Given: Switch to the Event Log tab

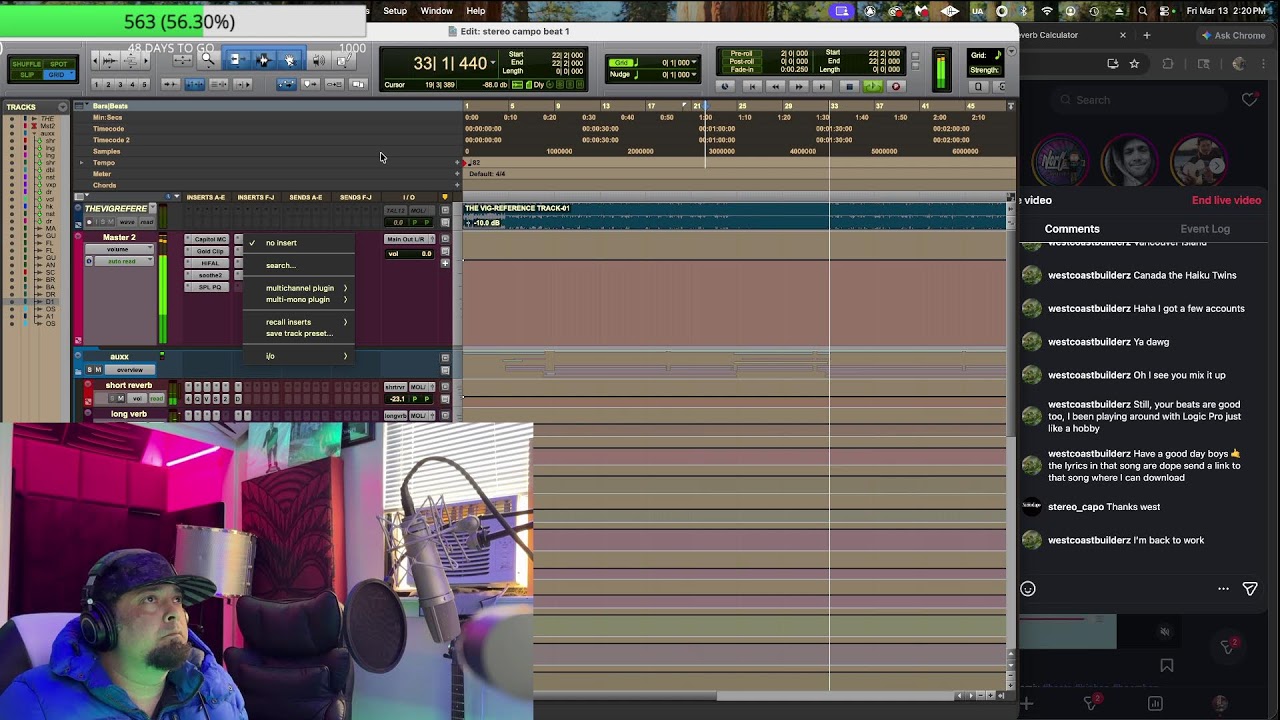Looking at the screenshot, I should coord(1205,229).
